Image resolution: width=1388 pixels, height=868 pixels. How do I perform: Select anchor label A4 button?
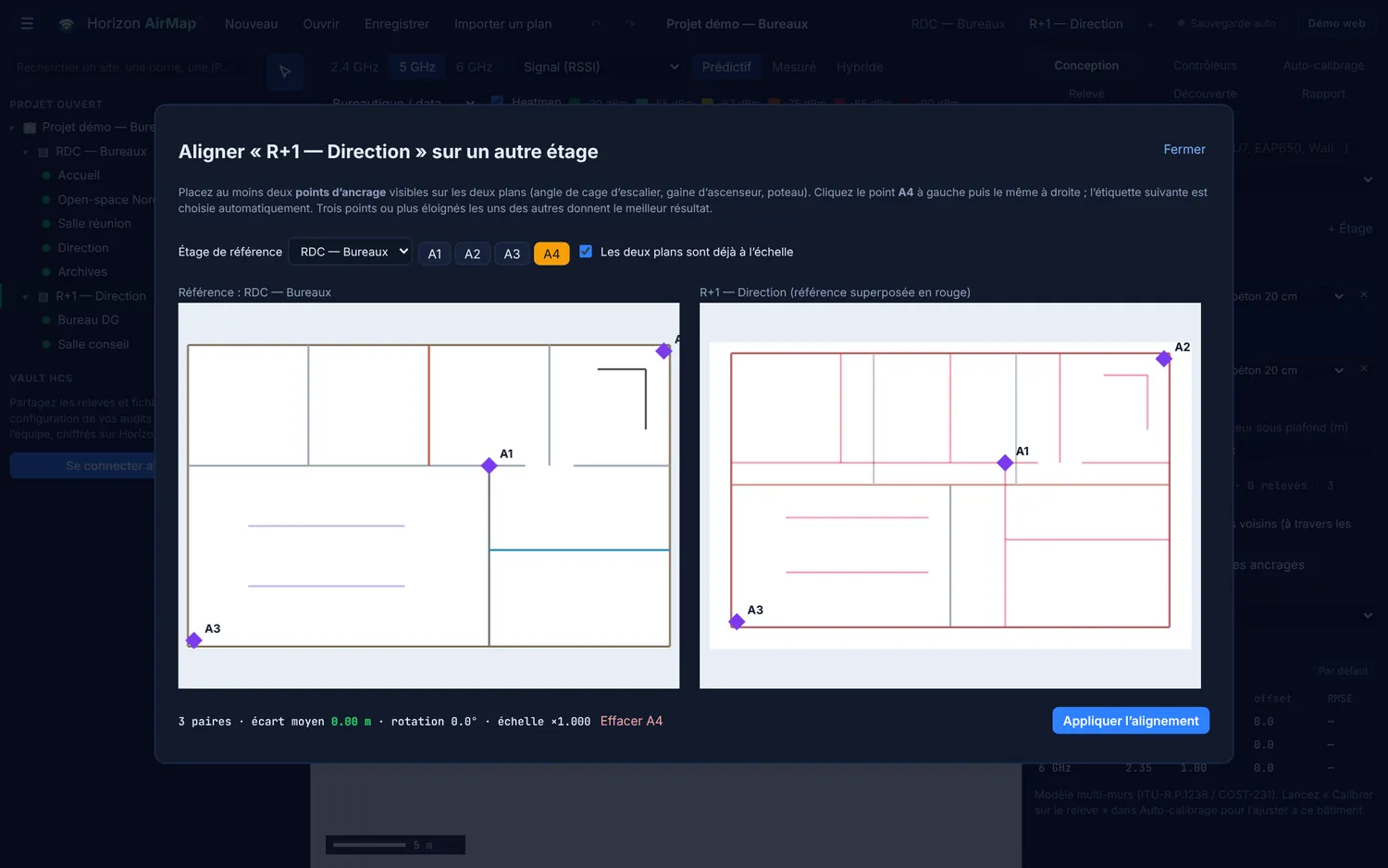(x=551, y=254)
